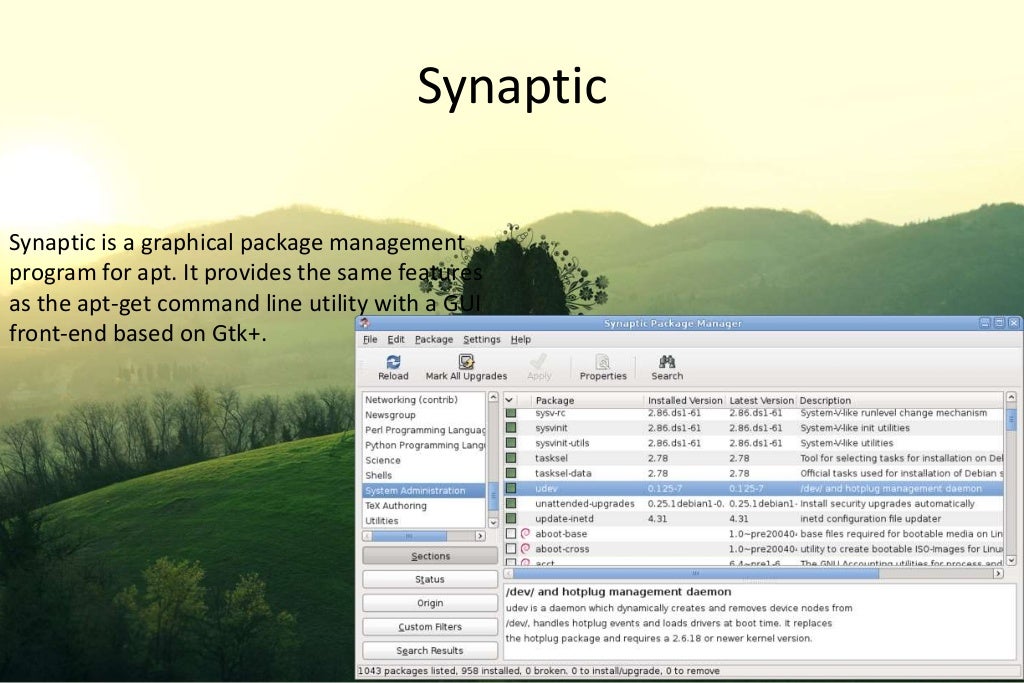Viewport: 1024px width, 683px height.
Task: Toggle status box for unattended-upgrades package
Action: (x=511, y=503)
